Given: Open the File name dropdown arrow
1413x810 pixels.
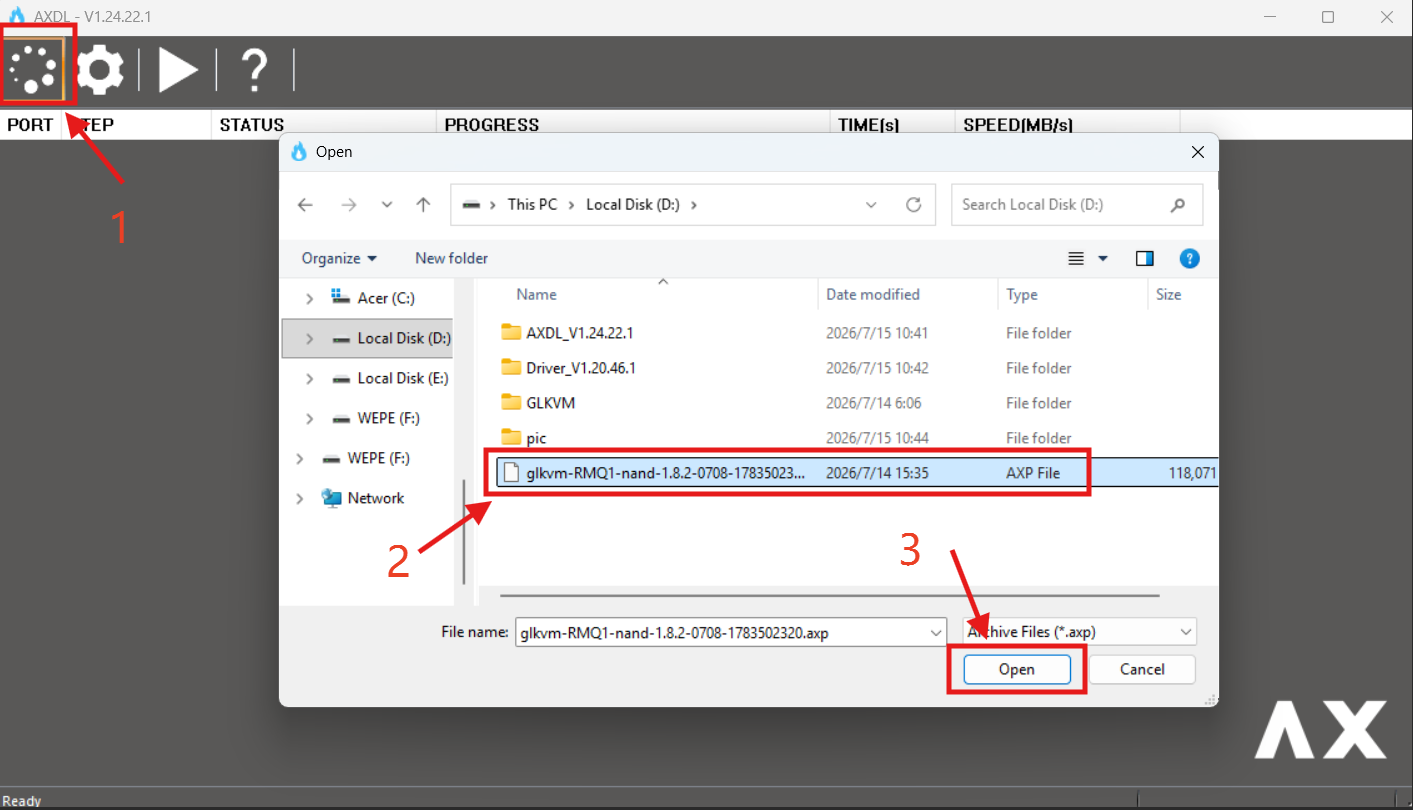Looking at the screenshot, I should tap(937, 632).
